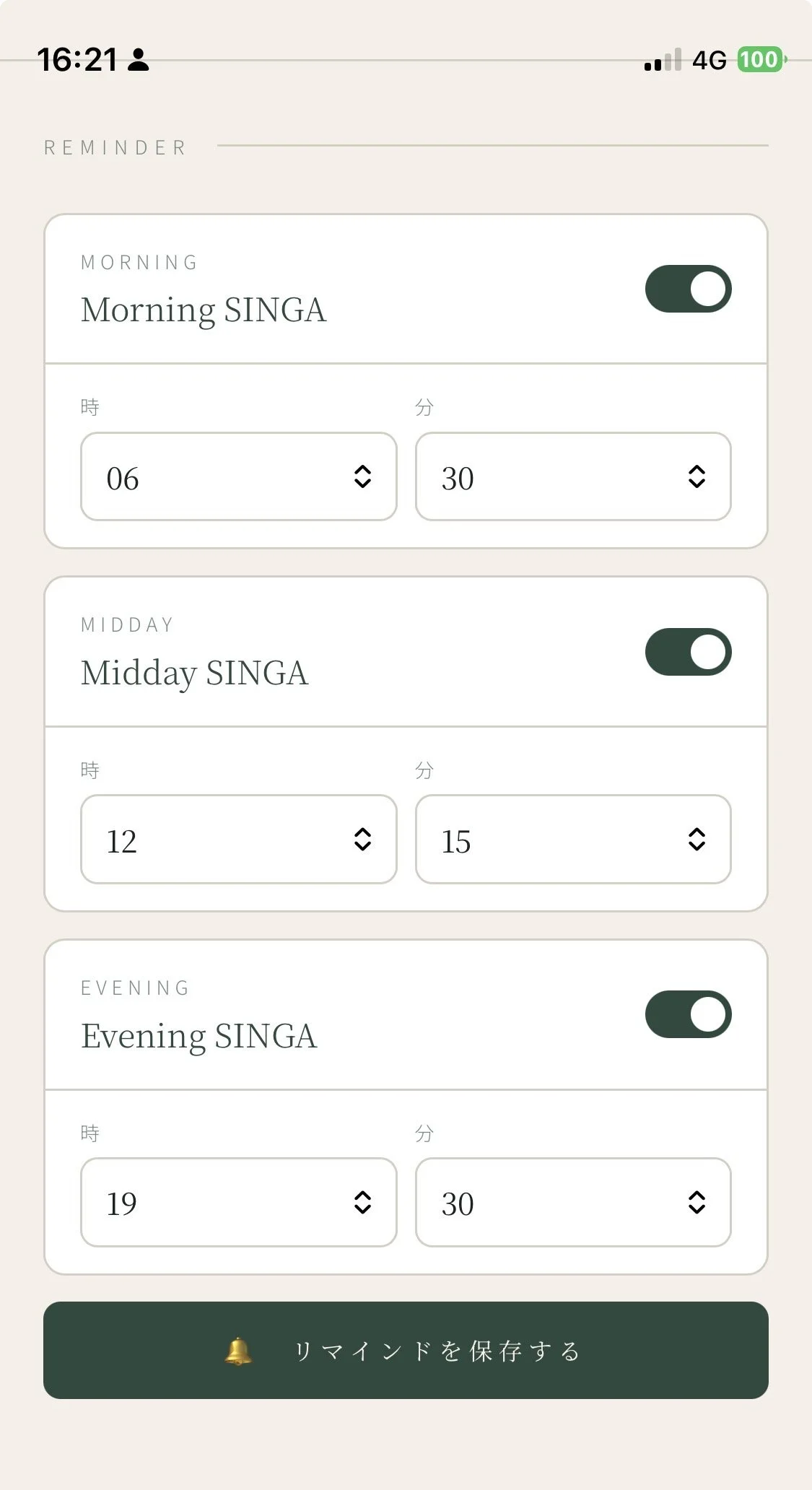Open the Evening minute dropdown showing 30
The height and width of the screenshot is (1490, 812).
(573, 1203)
